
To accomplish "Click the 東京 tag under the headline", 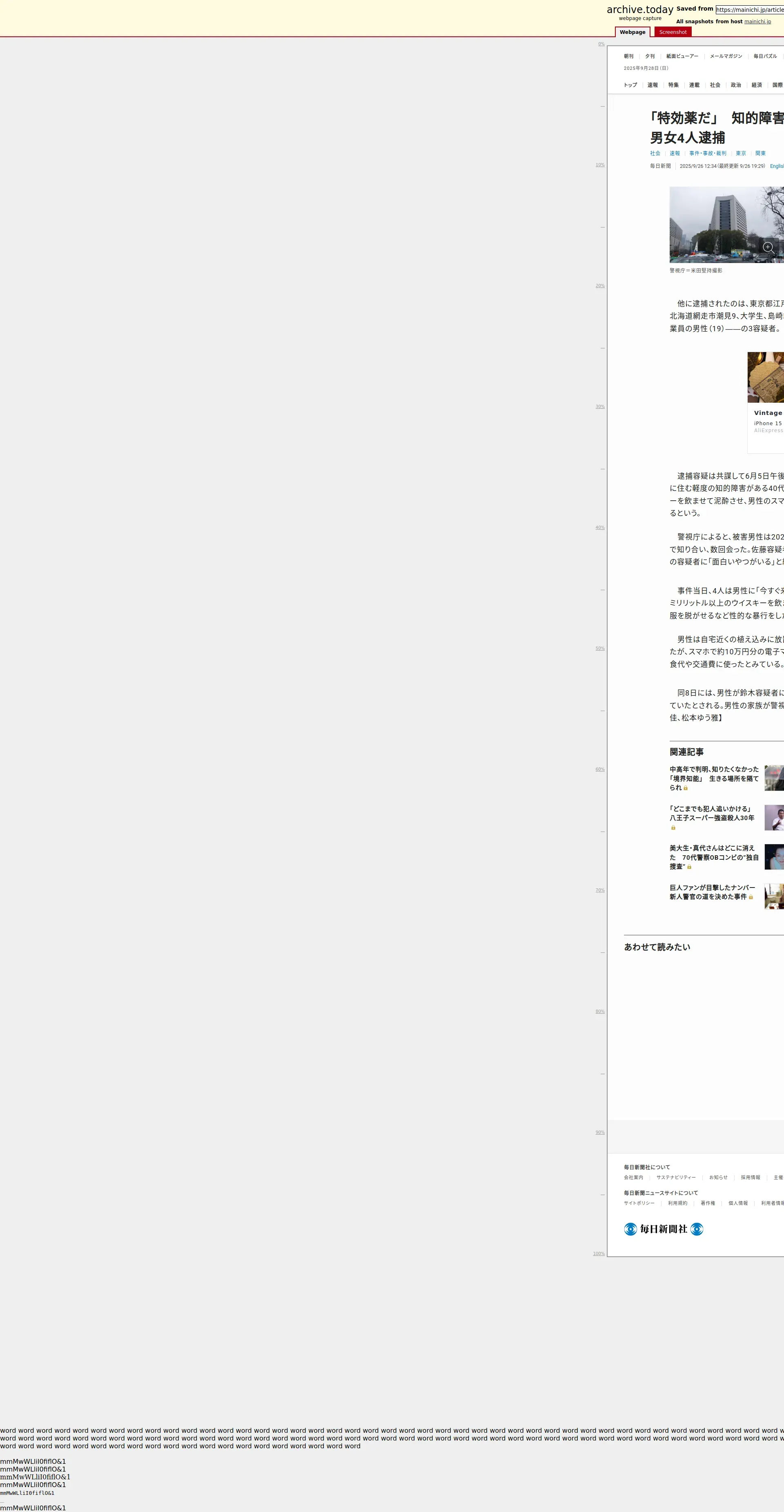I will pyautogui.click(x=741, y=153).
